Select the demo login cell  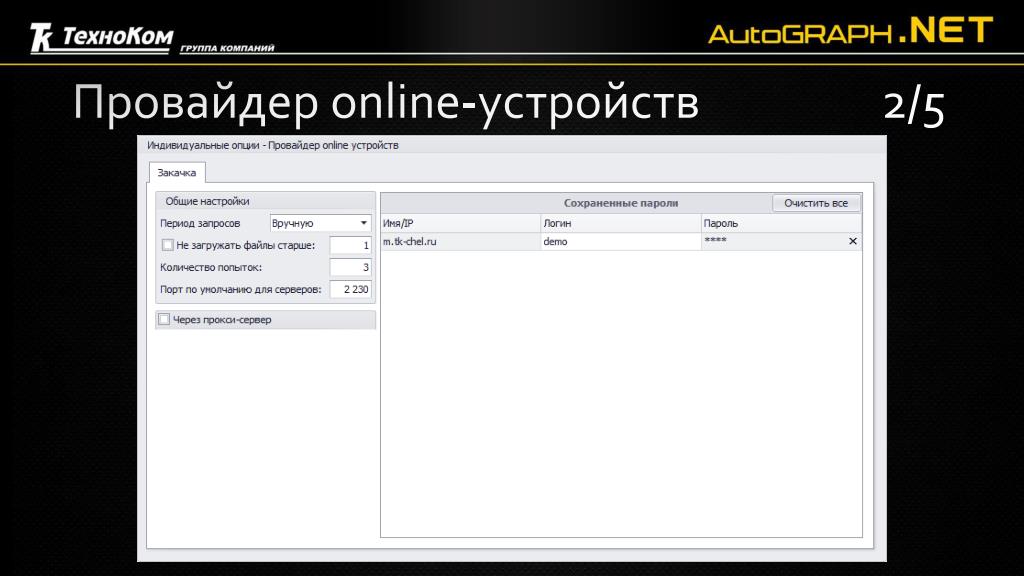(x=621, y=242)
